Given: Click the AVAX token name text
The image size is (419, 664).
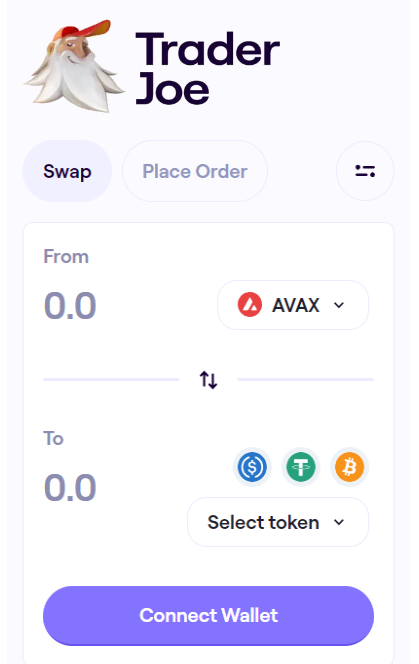Looking at the screenshot, I should 296,305.
